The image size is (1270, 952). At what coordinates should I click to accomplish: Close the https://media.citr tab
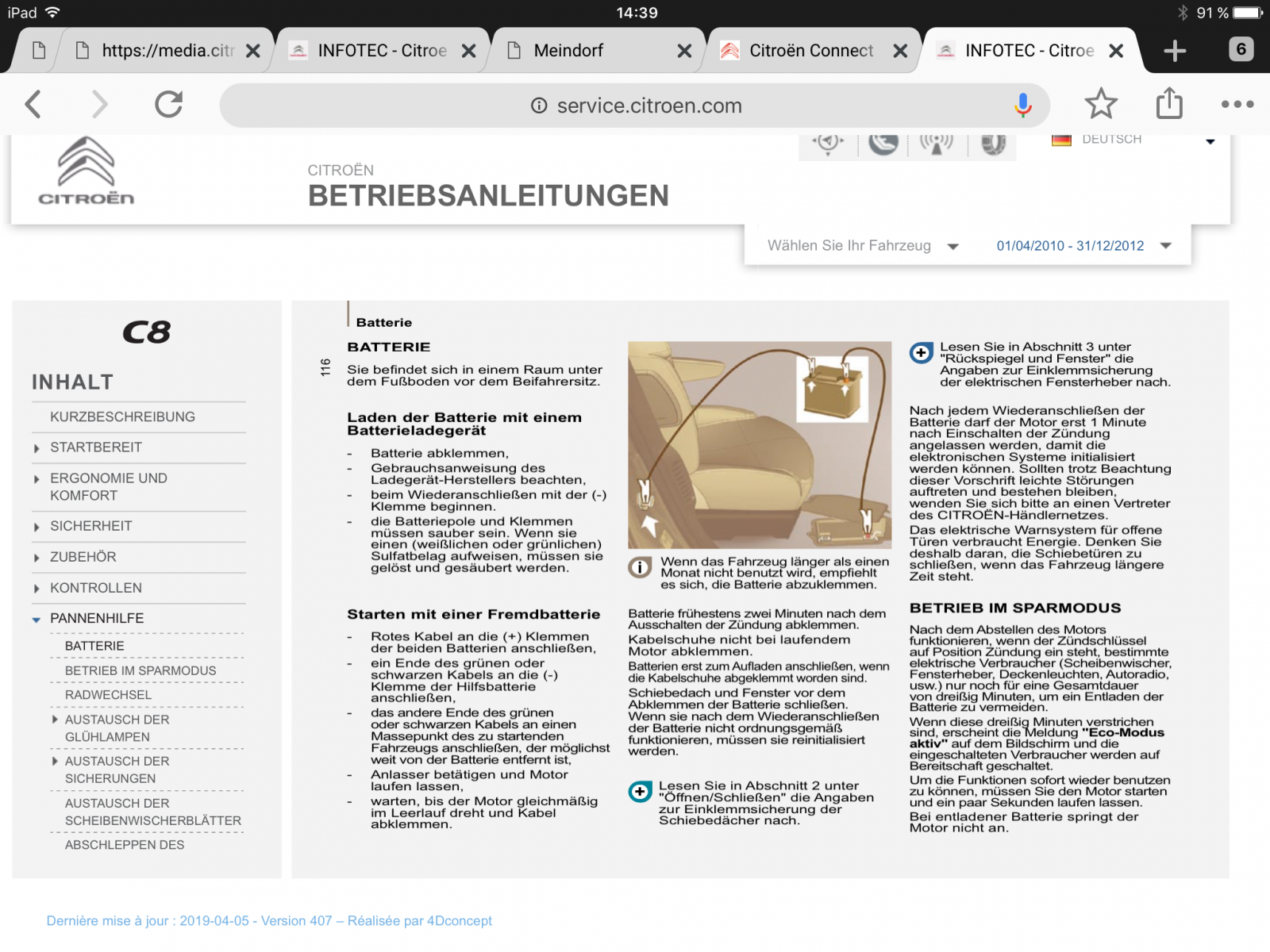point(253,51)
